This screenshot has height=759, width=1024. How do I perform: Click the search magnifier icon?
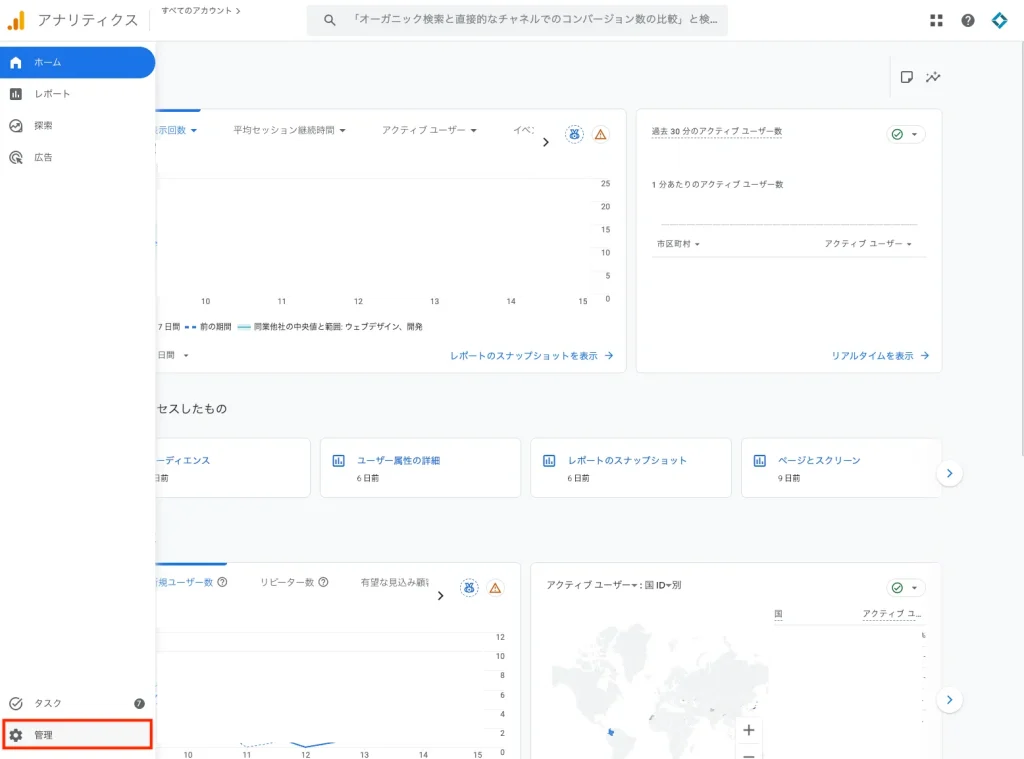click(x=330, y=20)
